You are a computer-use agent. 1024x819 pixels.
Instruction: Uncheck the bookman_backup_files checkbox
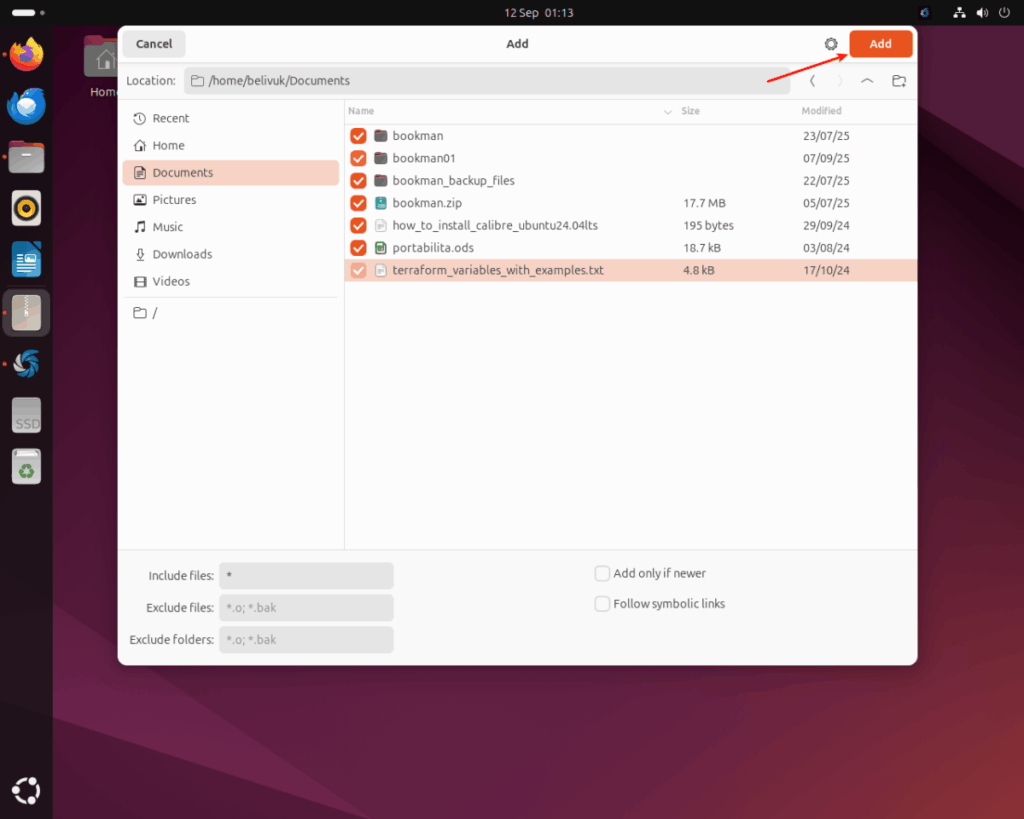359,180
